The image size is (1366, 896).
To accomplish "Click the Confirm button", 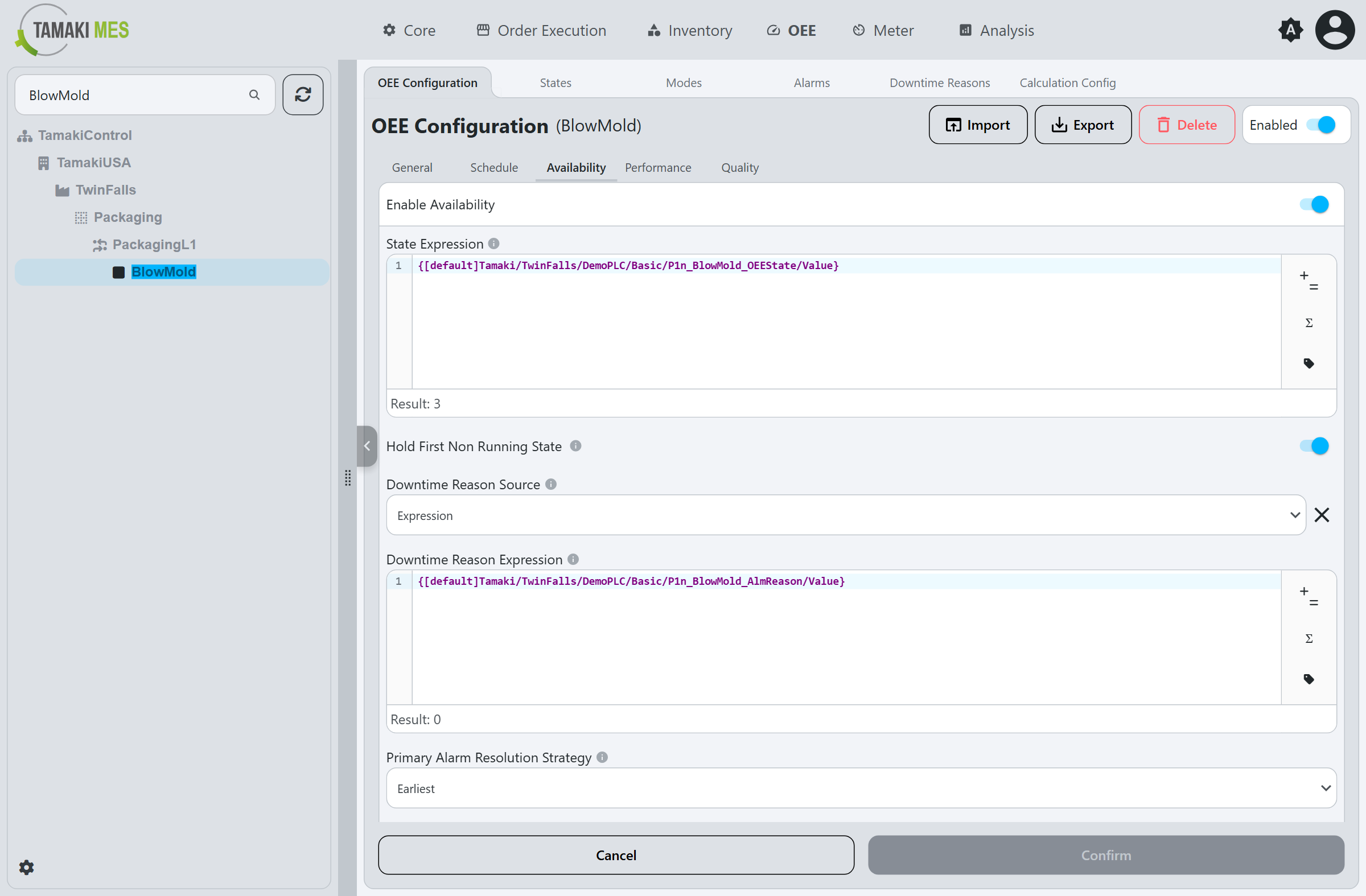I will click(x=1106, y=854).
